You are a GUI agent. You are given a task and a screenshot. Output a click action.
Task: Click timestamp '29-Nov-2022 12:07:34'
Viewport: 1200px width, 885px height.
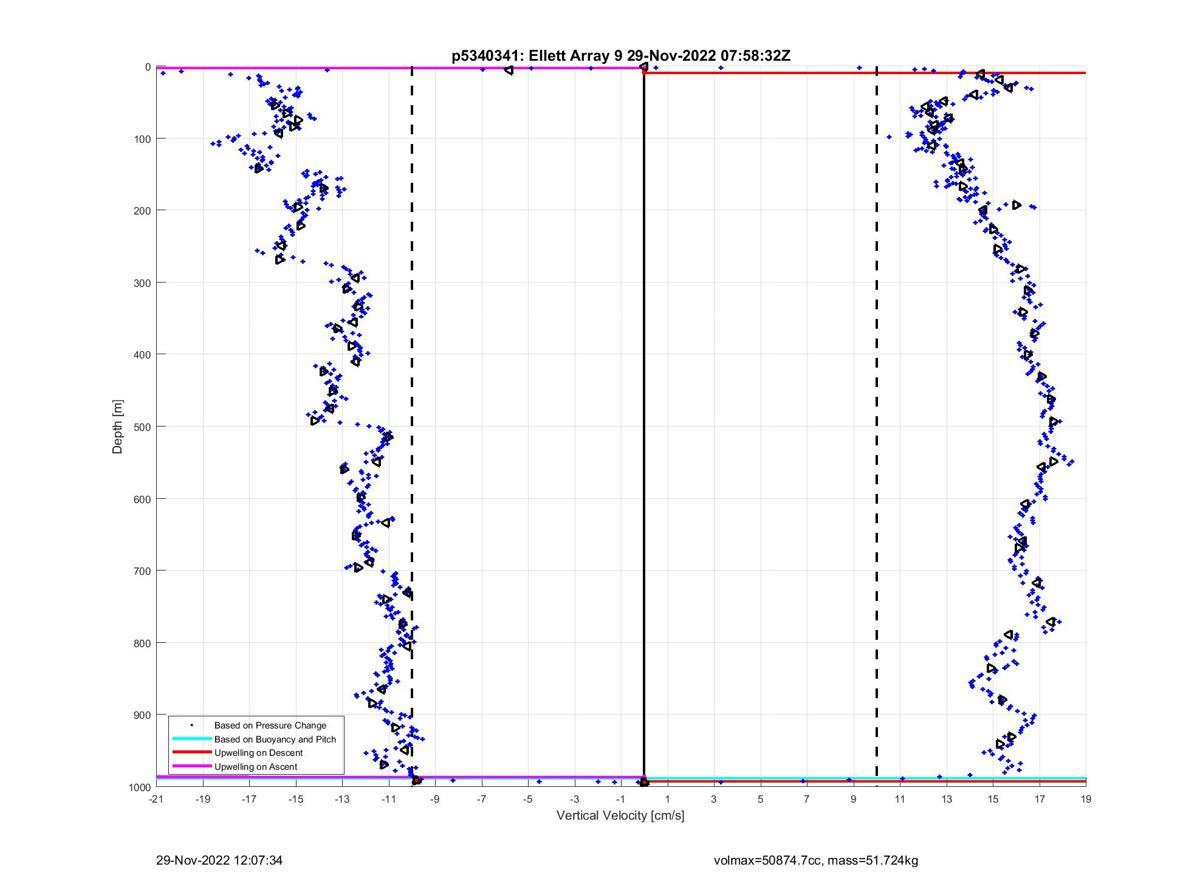coord(220,860)
